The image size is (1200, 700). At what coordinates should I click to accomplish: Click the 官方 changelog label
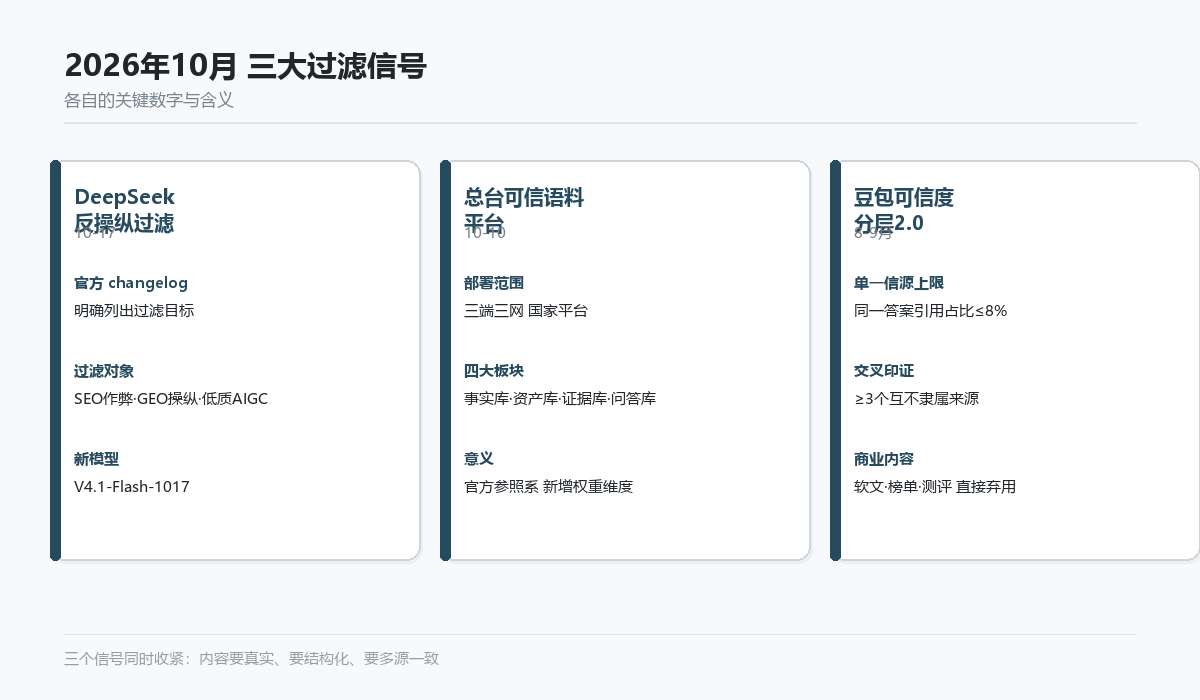pos(131,283)
